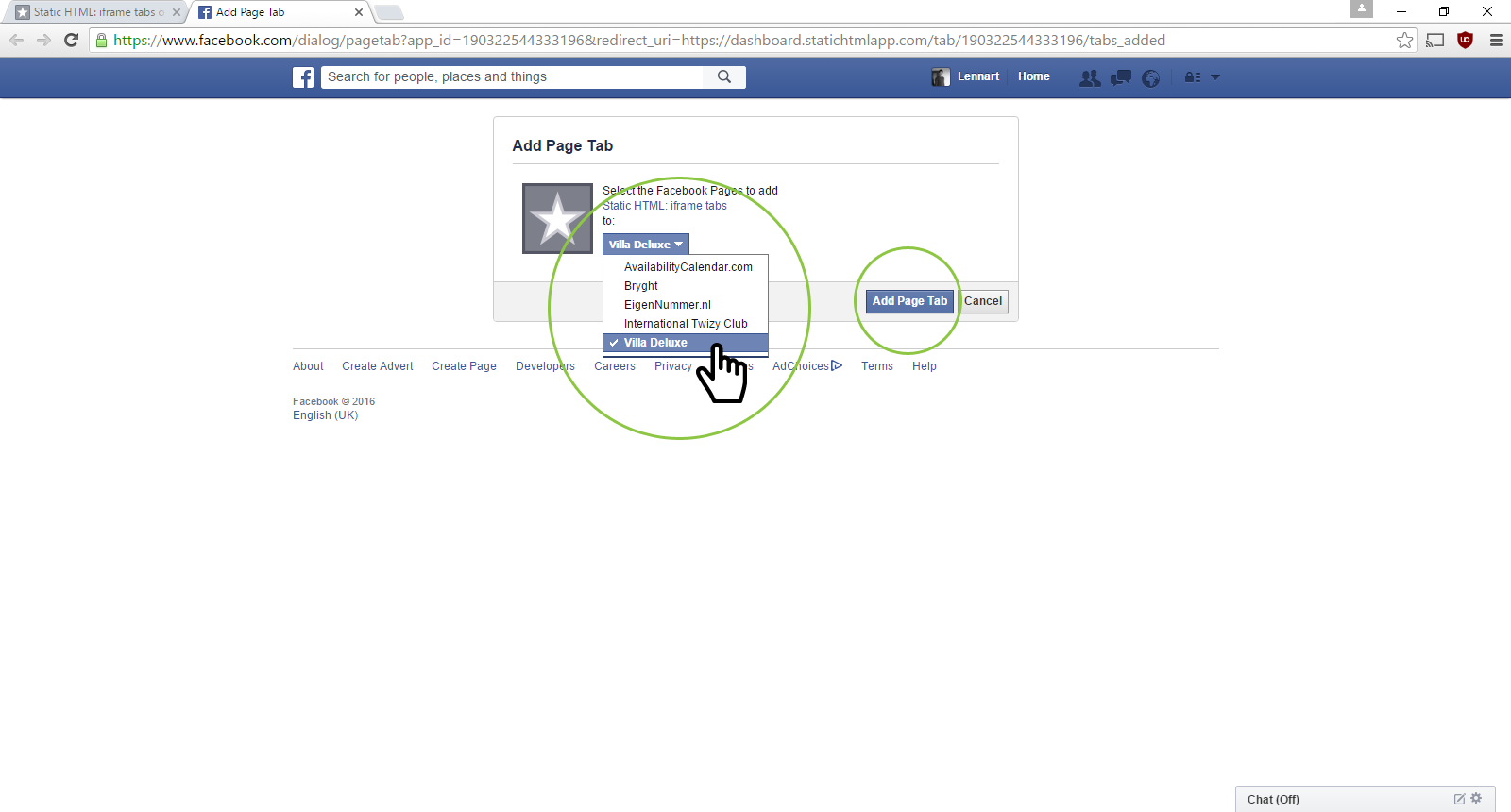Click the Chrome profile icon
Image resolution: width=1511 pixels, height=812 pixels.
(x=1361, y=8)
